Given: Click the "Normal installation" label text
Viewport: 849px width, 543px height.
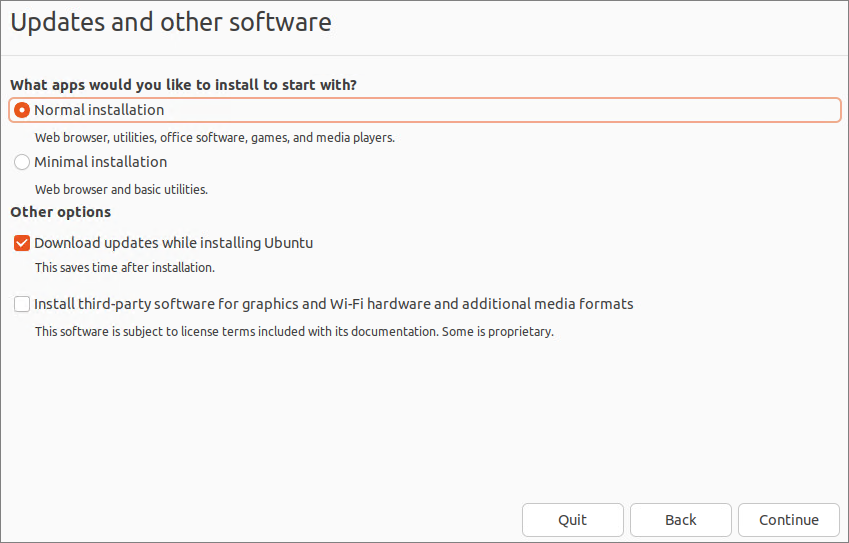Looking at the screenshot, I should tap(99, 110).
